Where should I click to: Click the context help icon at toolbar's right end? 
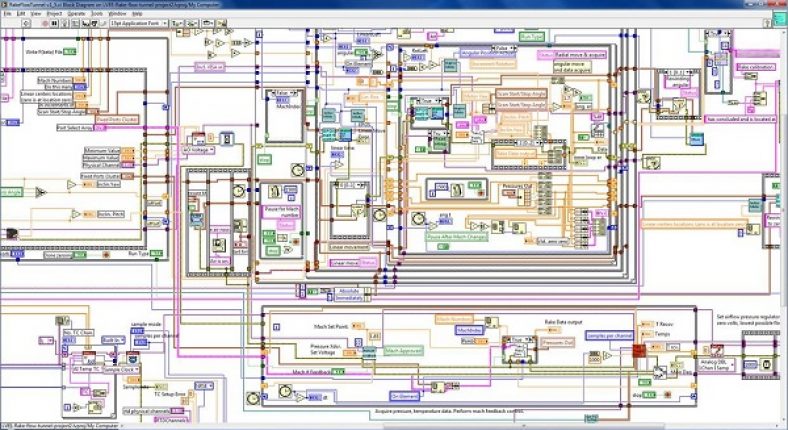coord(767,23)
